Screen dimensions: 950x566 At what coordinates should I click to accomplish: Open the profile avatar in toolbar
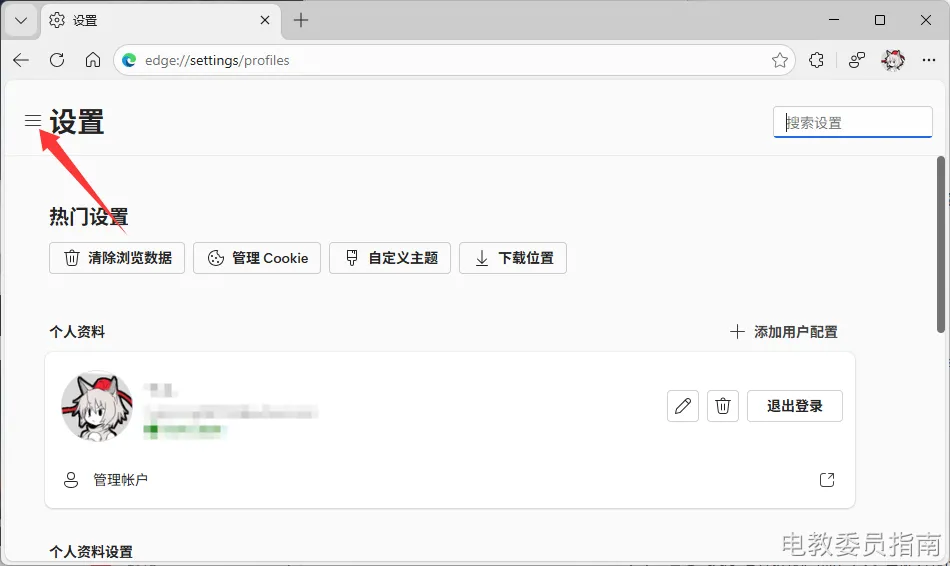coord(893,60)
